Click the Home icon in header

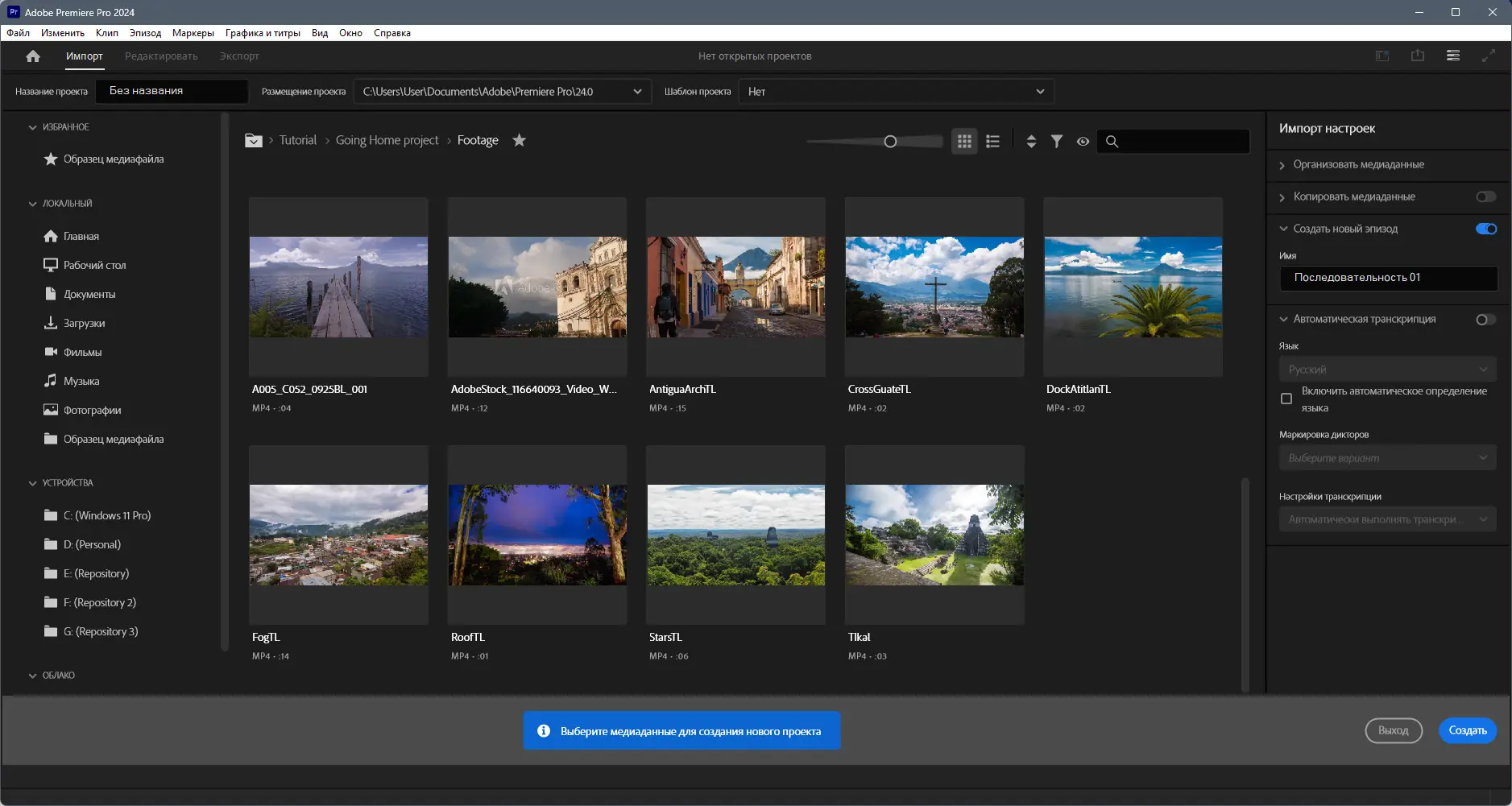click(33, 56)
